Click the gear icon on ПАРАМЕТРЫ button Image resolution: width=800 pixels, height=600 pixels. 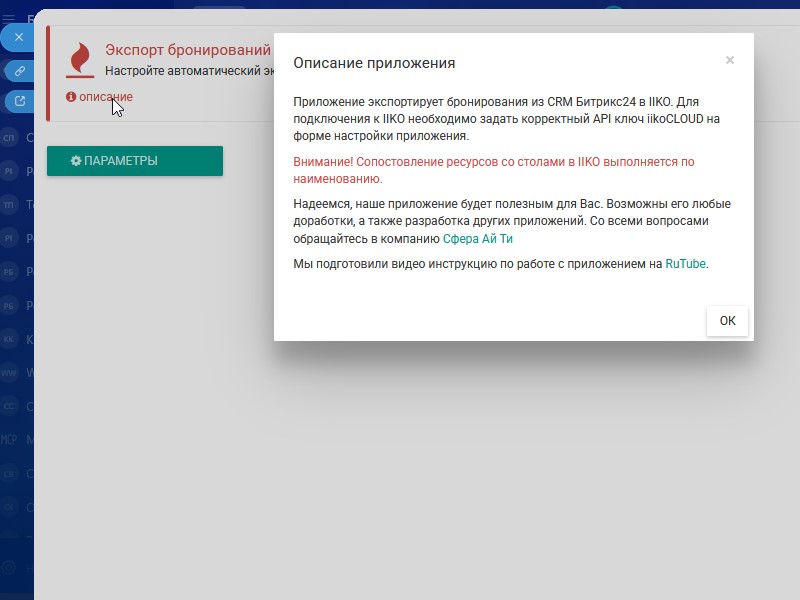pyautogui.click(x=76, y=161)
